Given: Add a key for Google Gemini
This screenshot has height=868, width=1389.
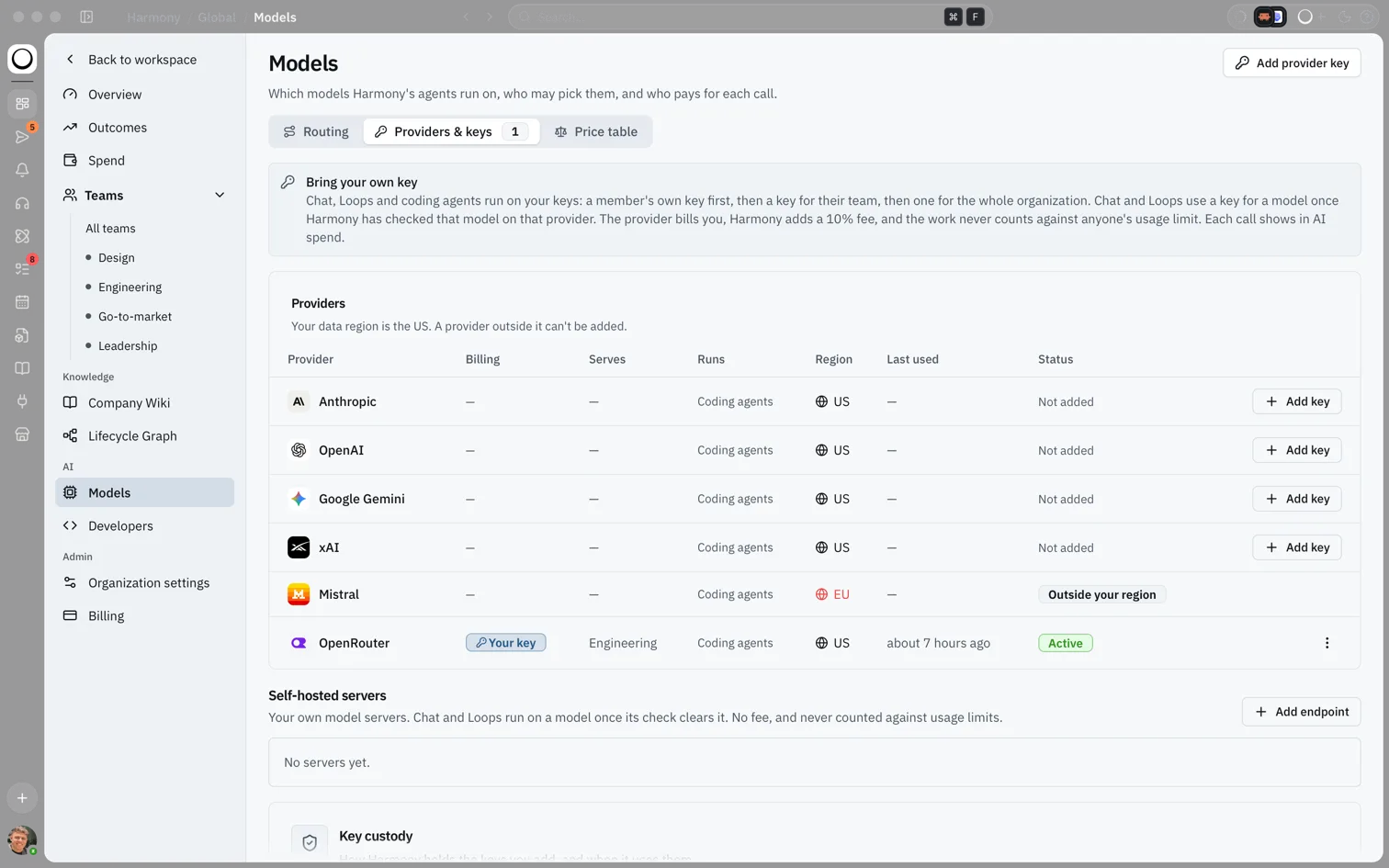Looking at the screenshot, I should (x=1297, y=499).
